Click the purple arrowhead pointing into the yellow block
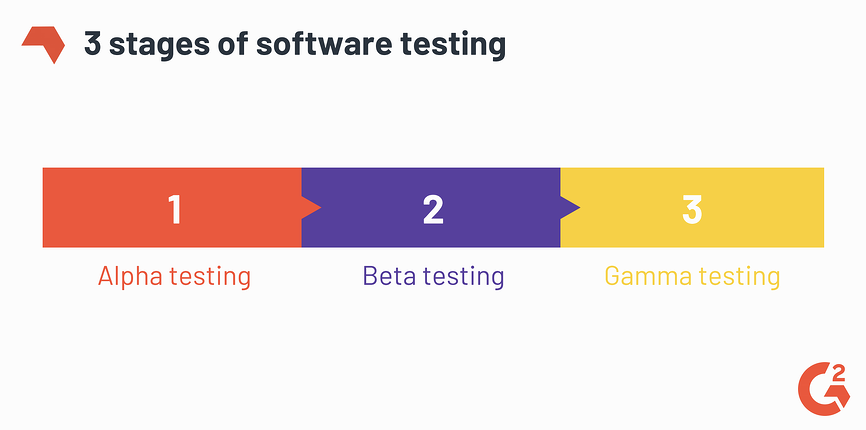866x430 pixels. (x=570, y=208)
